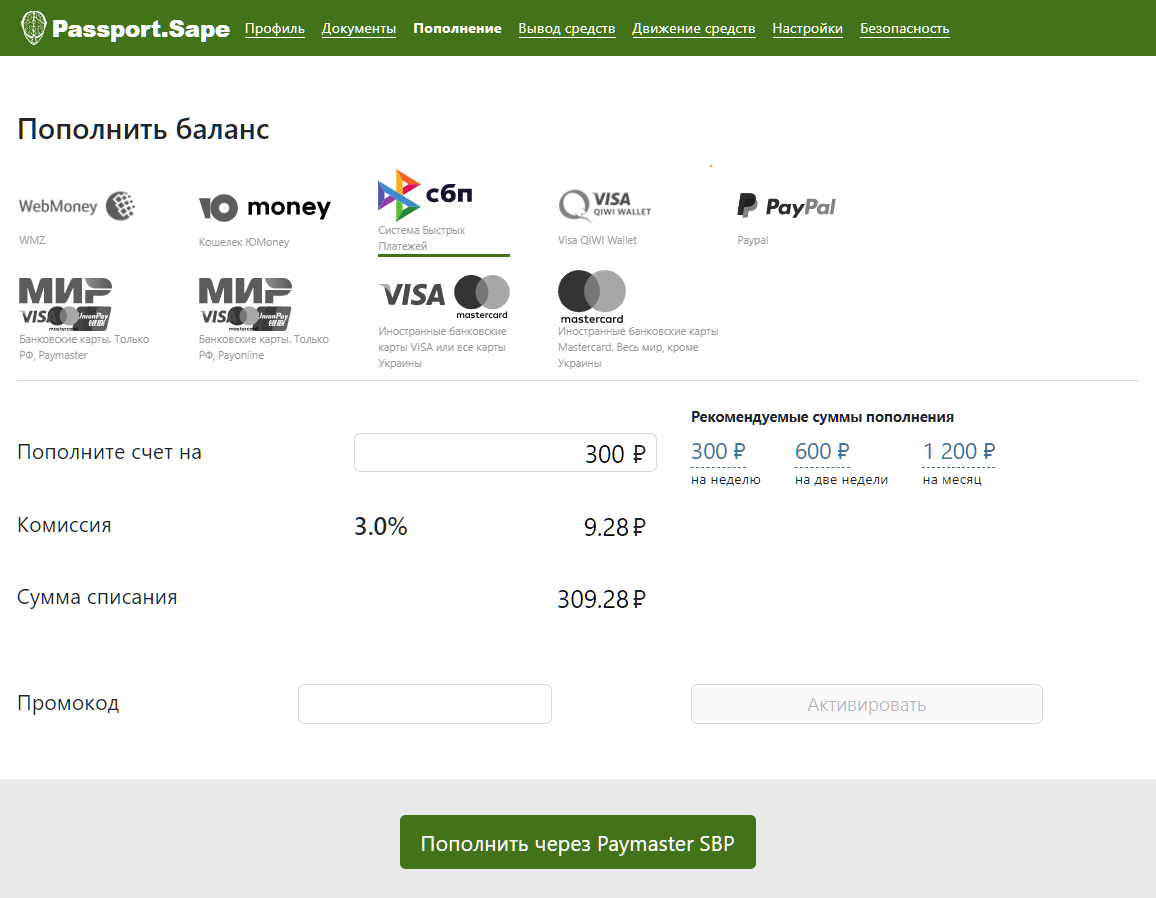The height and width of the screenshot is (898, 1156).
Task: Focus the Промокод input field
Action: pos(425,704)
